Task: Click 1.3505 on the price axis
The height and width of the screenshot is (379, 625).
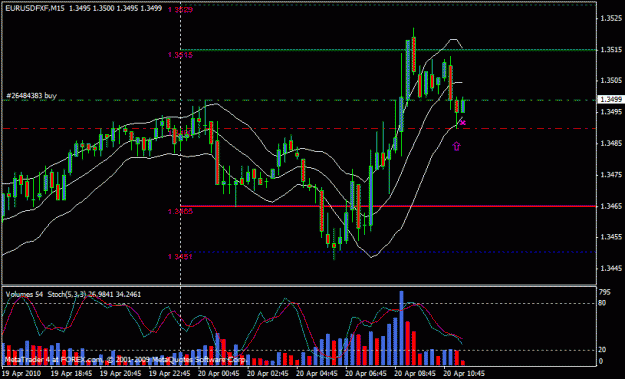Action: [611, 81]
